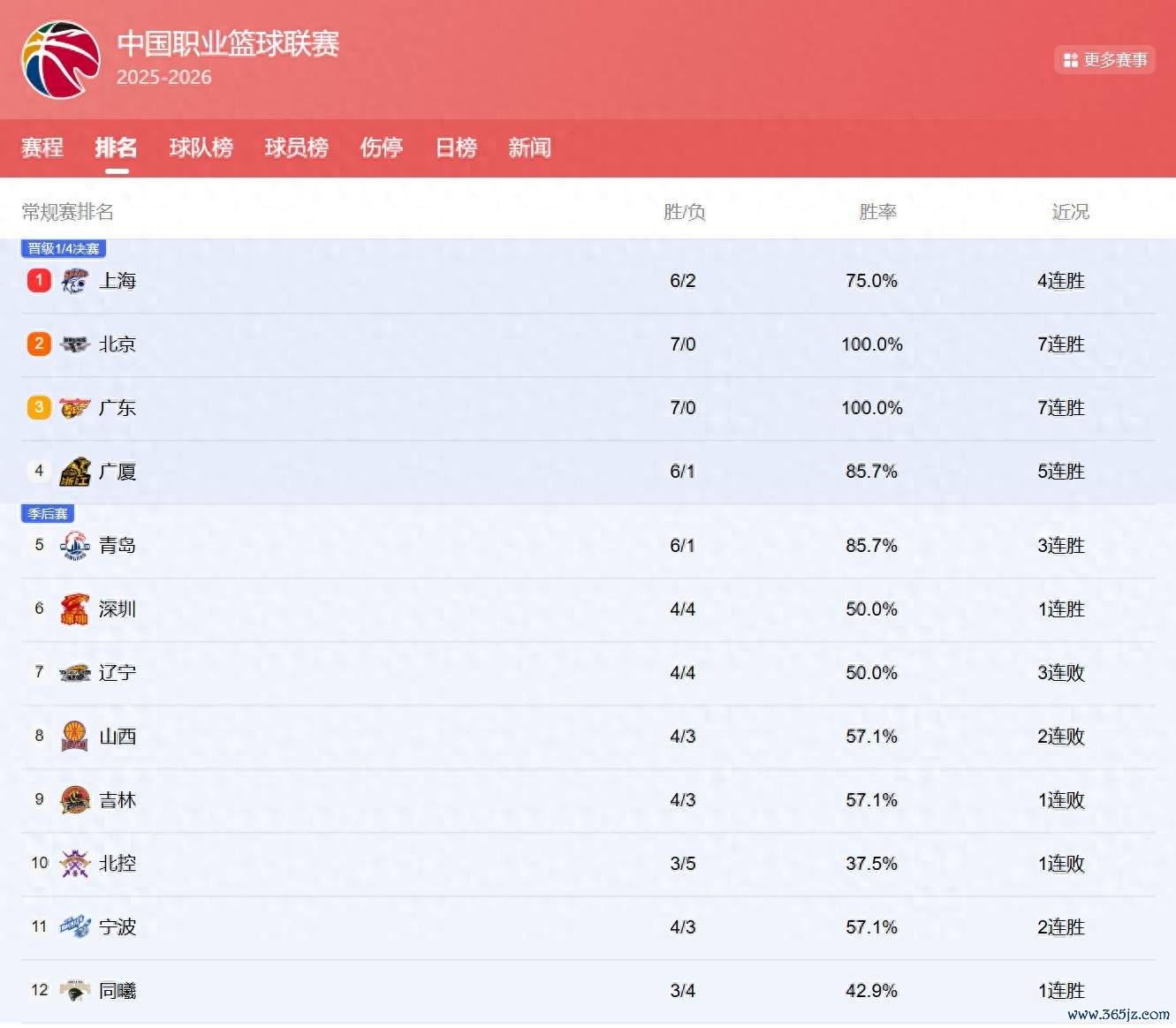The height and width of the screenshot is (1028, 1176).
Task: Select the 伤停 injuries tab
Action: 381,147
